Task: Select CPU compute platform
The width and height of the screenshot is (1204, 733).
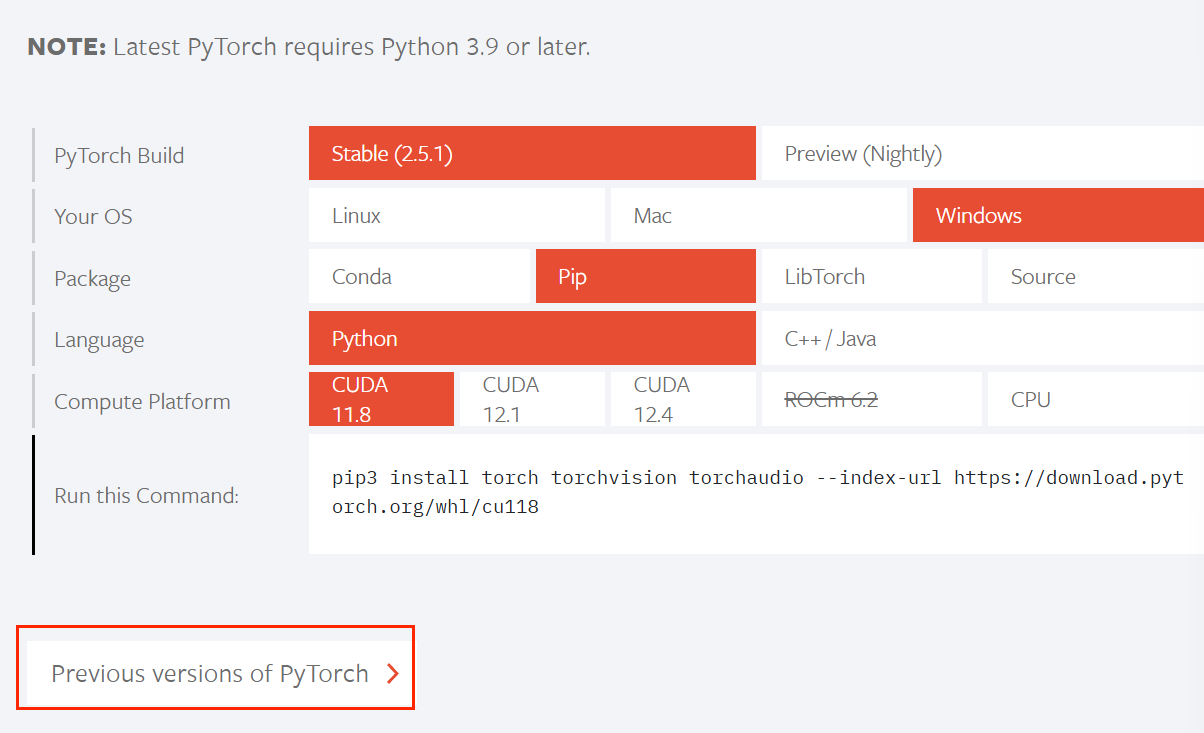Action: pyautogui.click(x=1096, y=399)
